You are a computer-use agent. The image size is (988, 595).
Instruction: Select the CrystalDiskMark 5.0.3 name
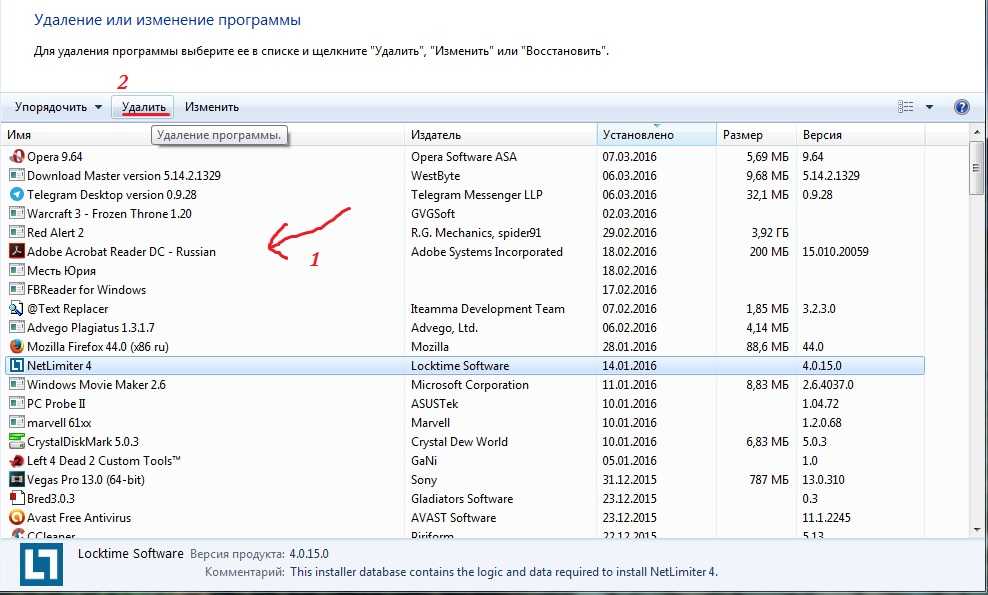pyautogui.click(x=83, y=441)
